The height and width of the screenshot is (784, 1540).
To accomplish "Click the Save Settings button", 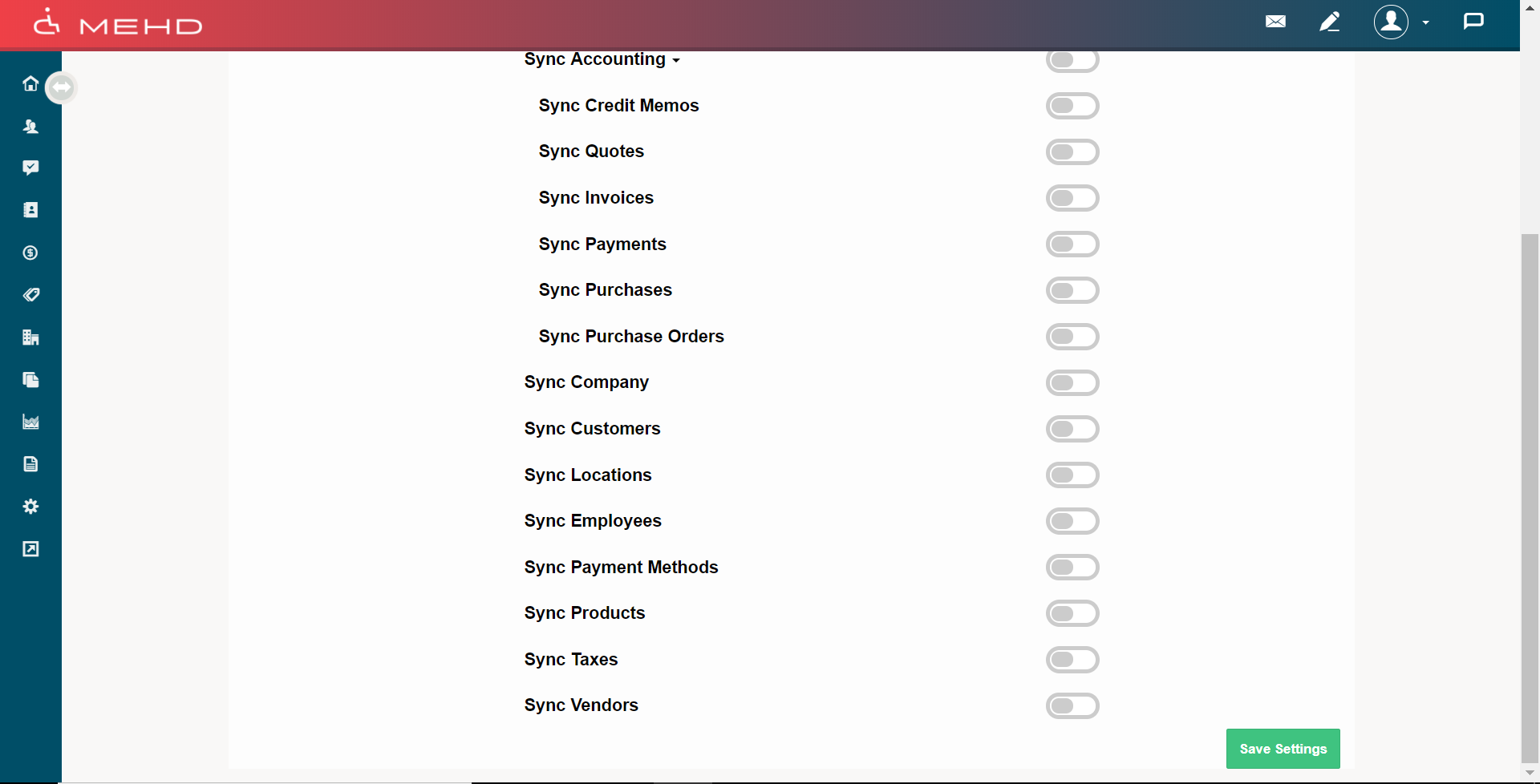I will tap(1283, 749).
